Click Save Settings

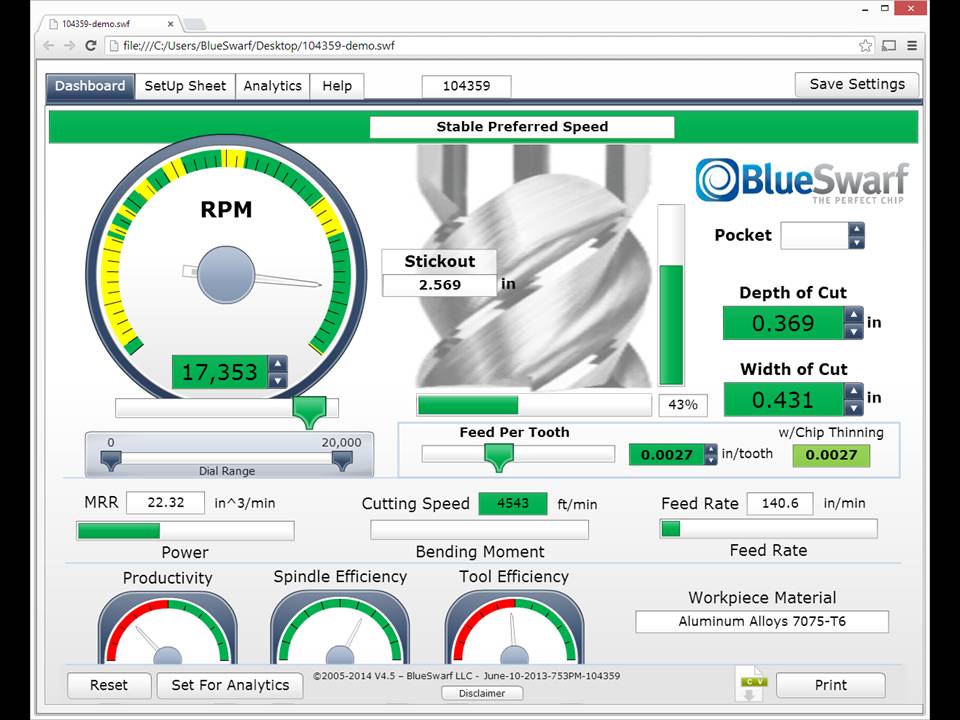coord(857,84)
